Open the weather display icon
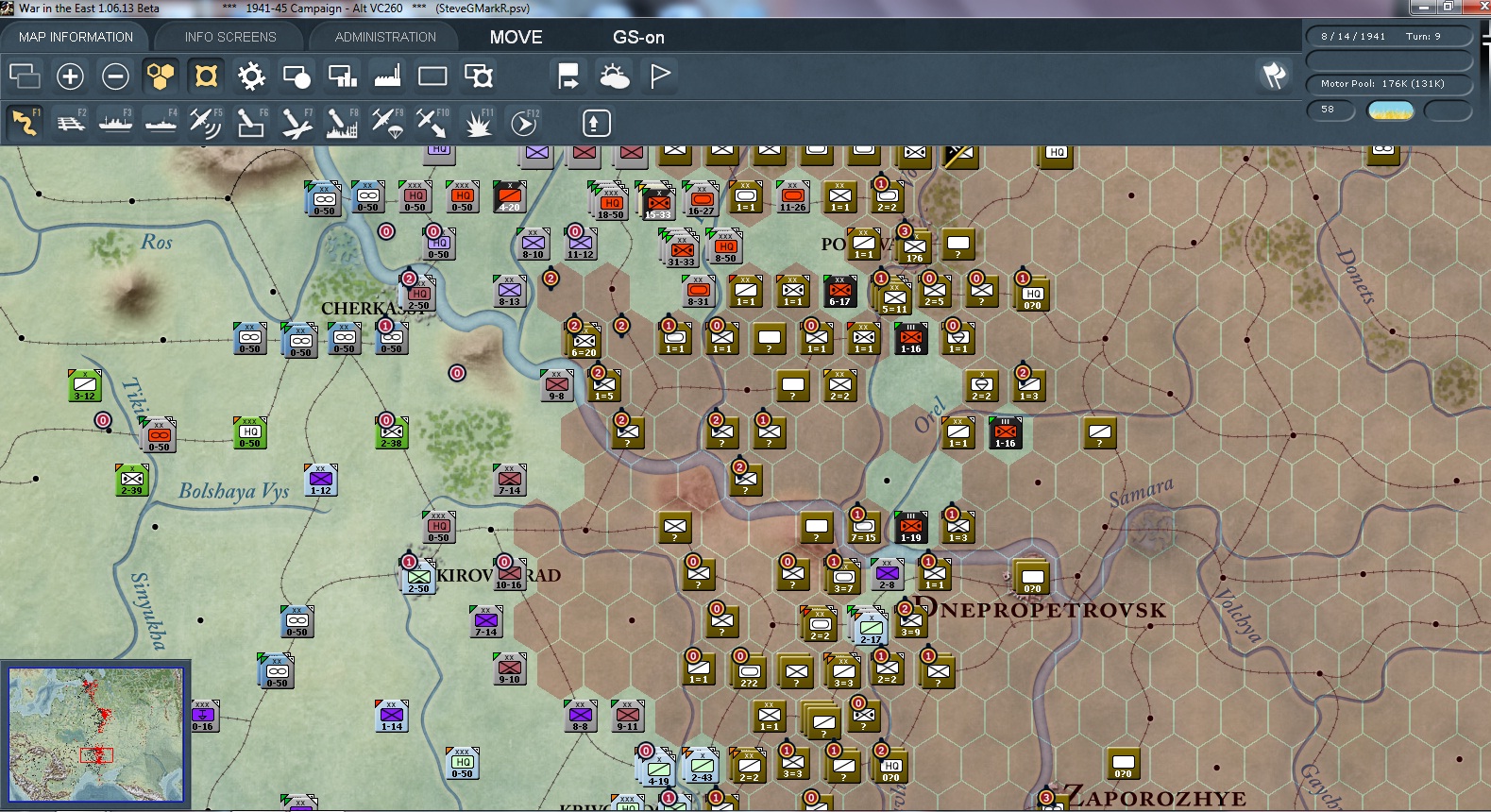The height and width of the screenshot is (812, 1491). (x=614, y=76)
